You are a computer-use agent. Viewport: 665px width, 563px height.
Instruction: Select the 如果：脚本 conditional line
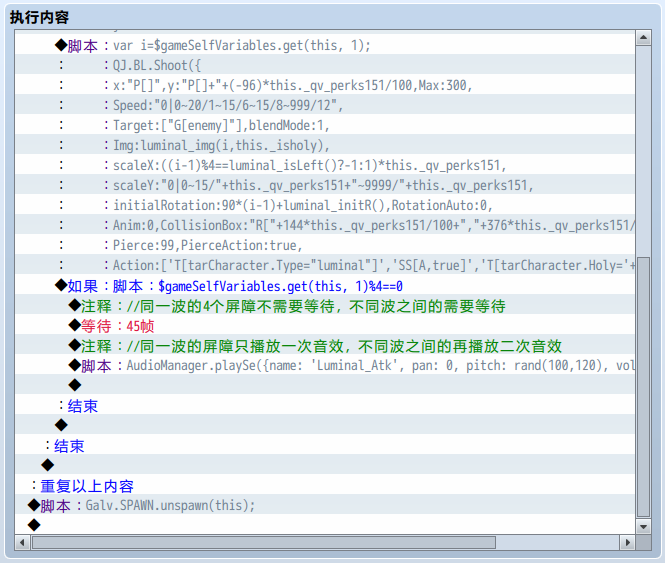pyautogui.click(x=325, y=286)
